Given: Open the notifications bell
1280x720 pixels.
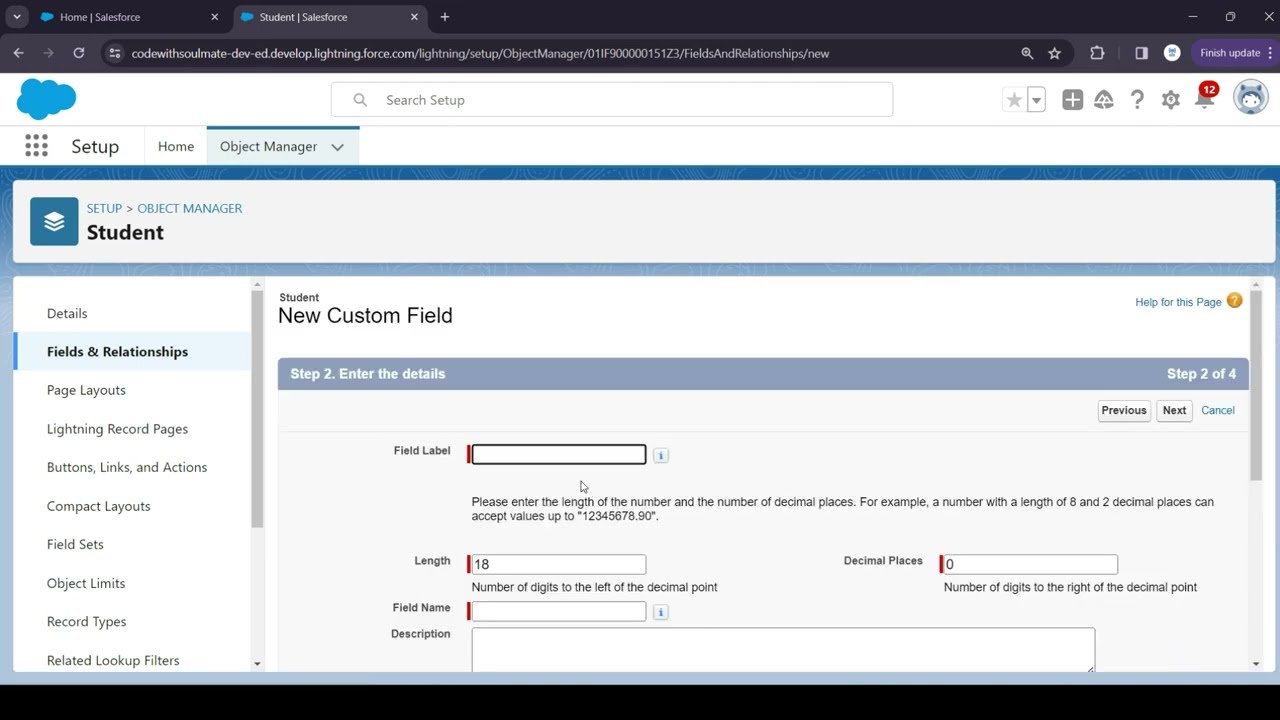Looking at the screenshot, I should [x=1204, y=99].
